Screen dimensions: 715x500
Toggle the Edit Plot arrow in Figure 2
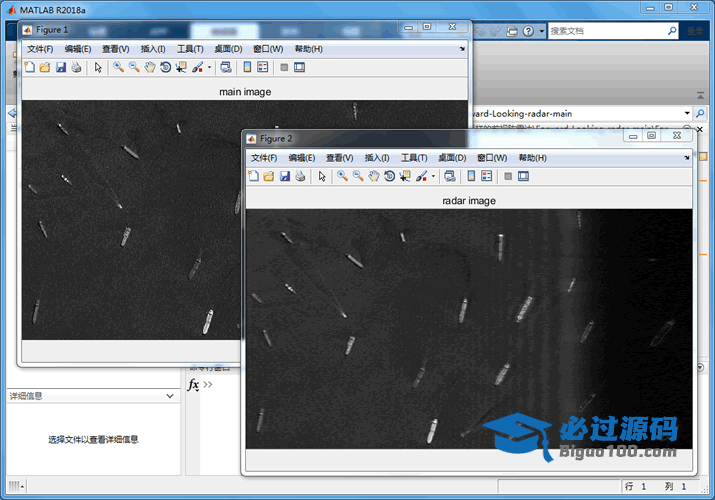coord(322,176)
